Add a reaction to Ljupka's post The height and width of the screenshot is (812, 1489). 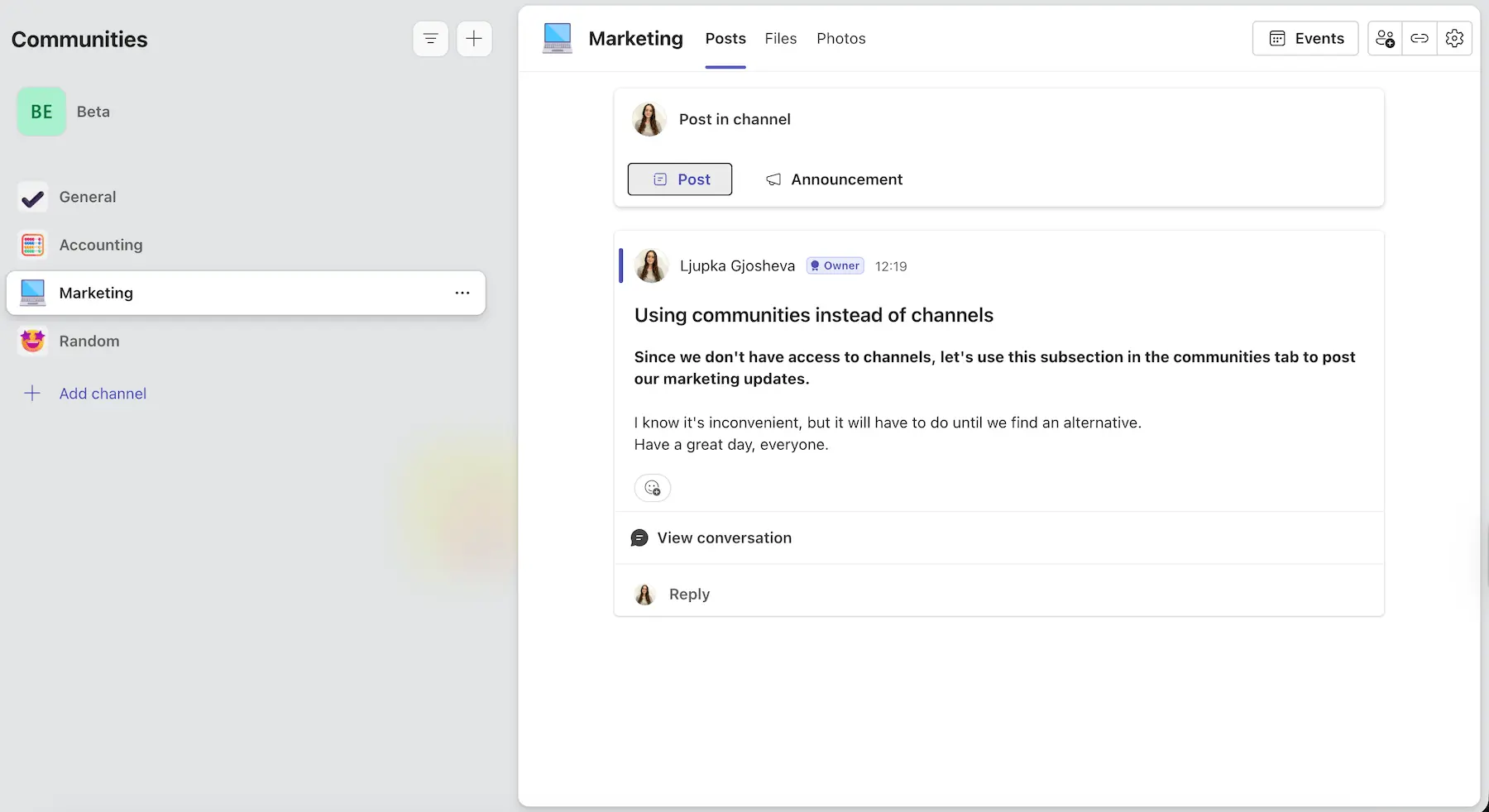[652, 488]
